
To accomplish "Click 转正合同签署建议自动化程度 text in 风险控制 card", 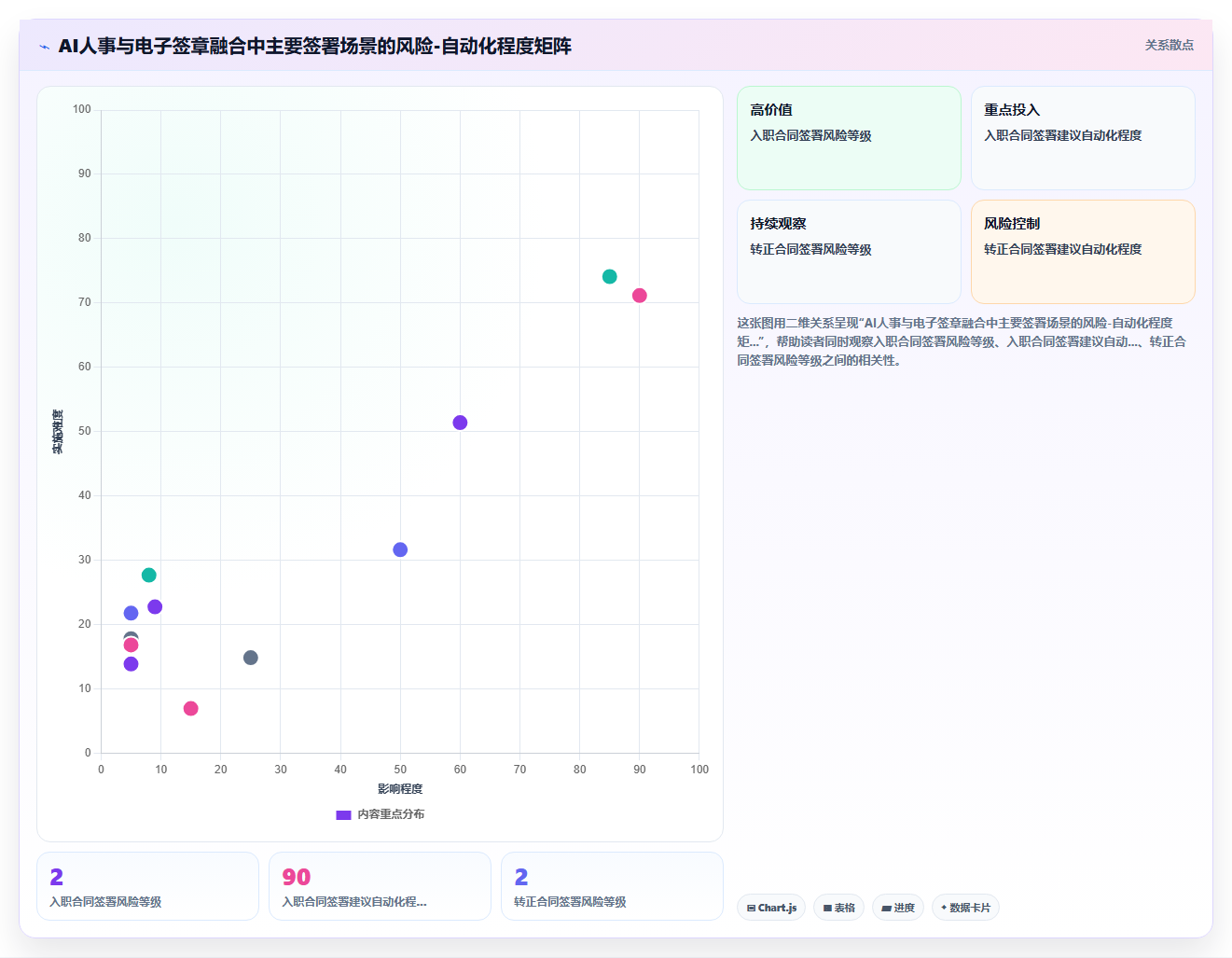I will 1063,249.
